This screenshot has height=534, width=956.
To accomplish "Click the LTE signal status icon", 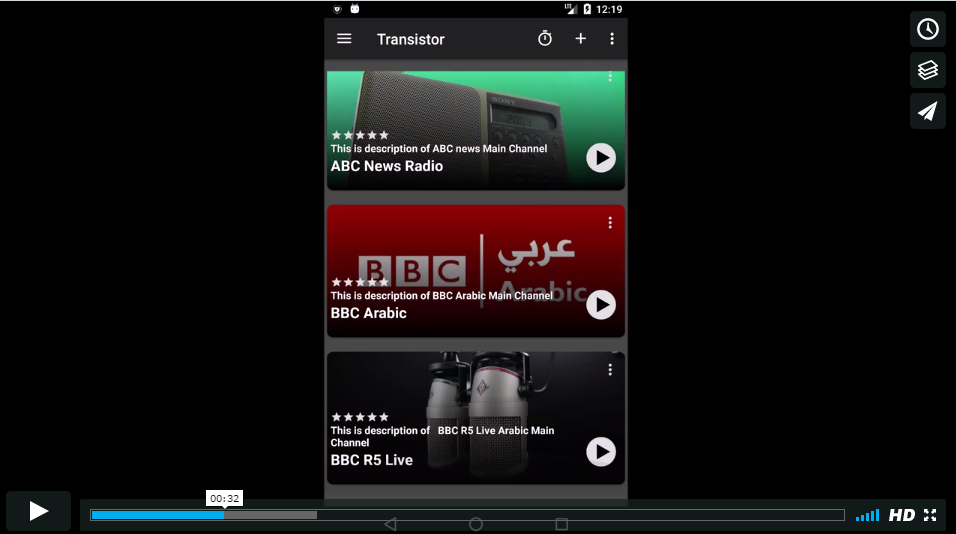I will tap(571, 9).
